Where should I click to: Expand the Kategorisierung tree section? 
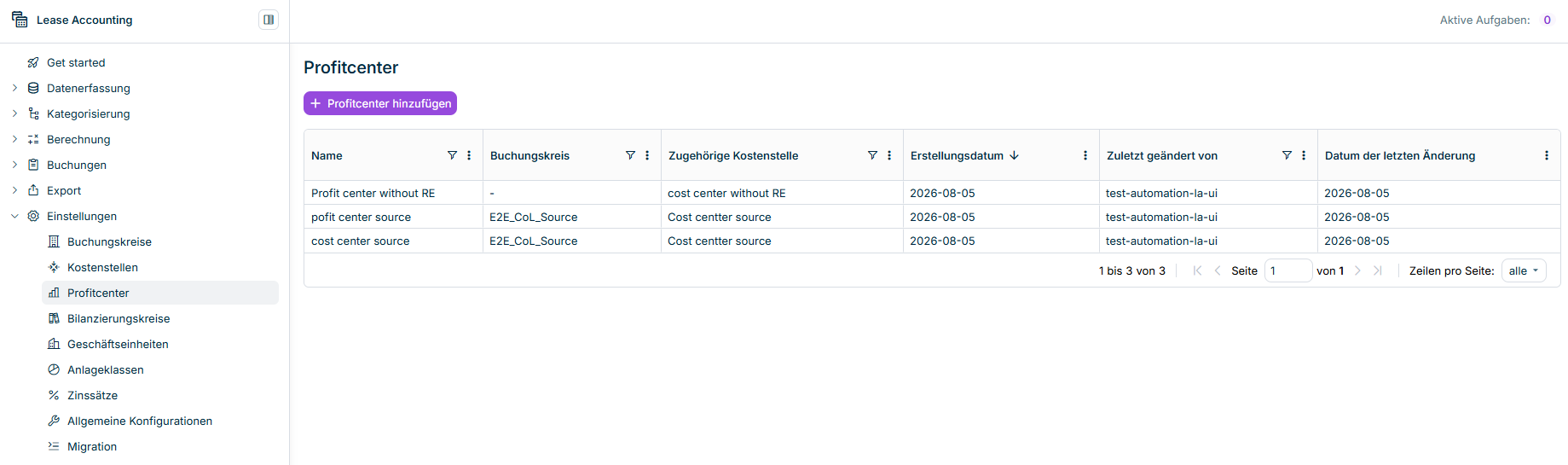(14, 113)
